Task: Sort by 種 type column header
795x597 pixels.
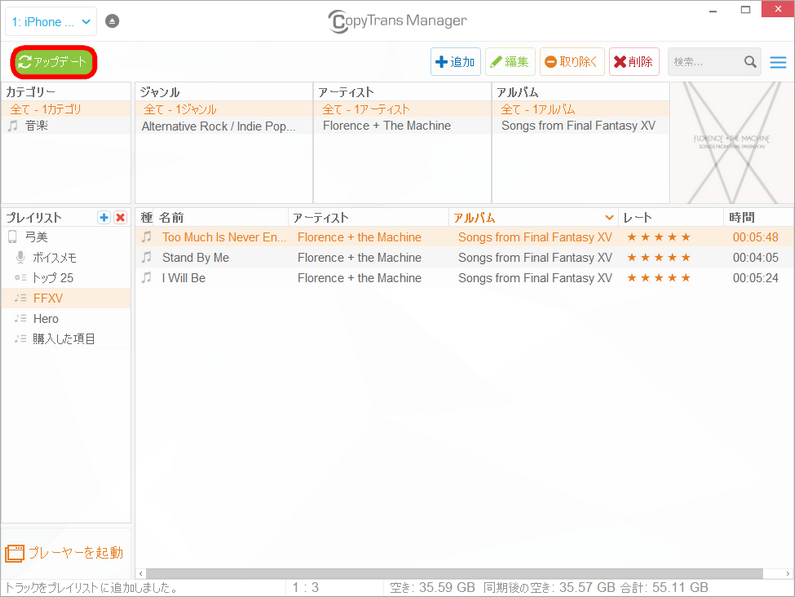Action: [x=147, y=218]
